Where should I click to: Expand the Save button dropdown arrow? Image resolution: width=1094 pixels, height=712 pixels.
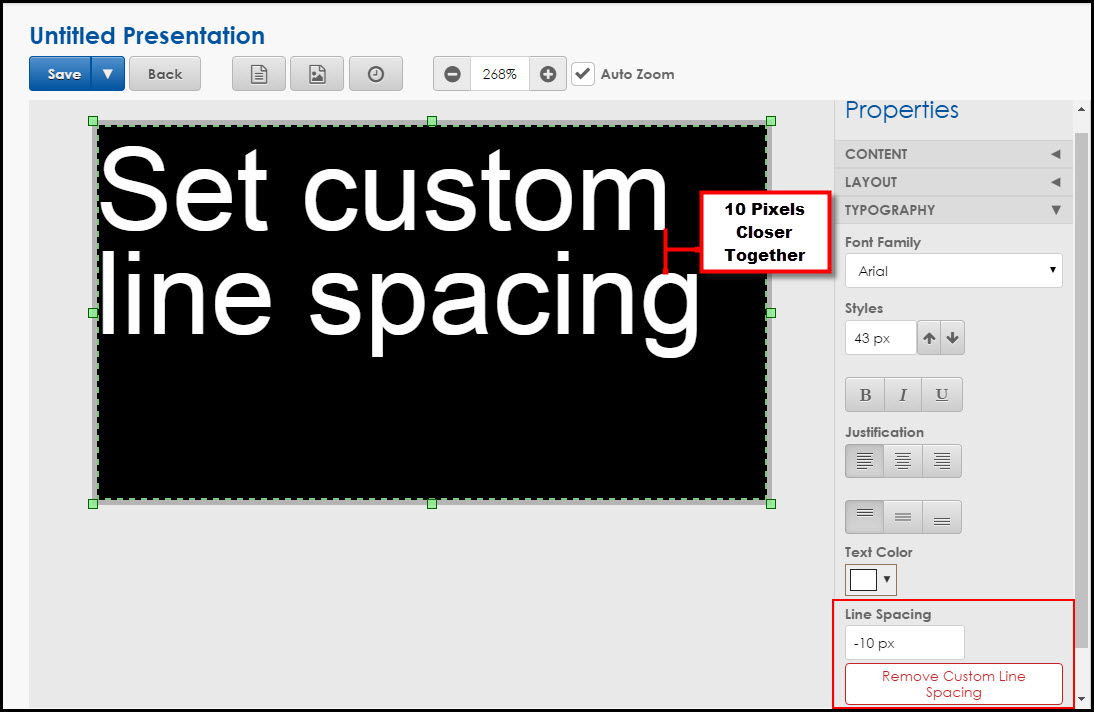[105, 73]
